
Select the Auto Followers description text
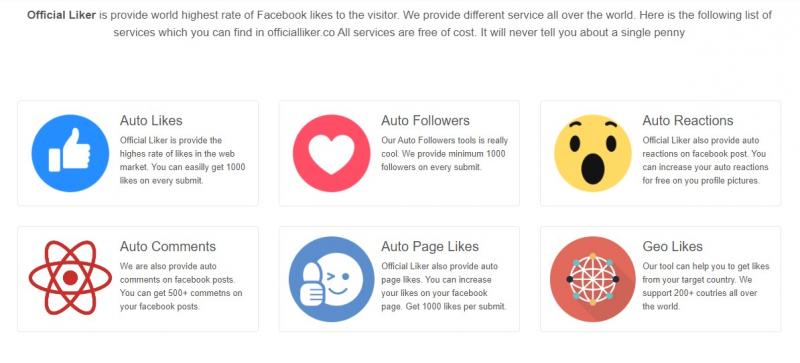[444, 154]
